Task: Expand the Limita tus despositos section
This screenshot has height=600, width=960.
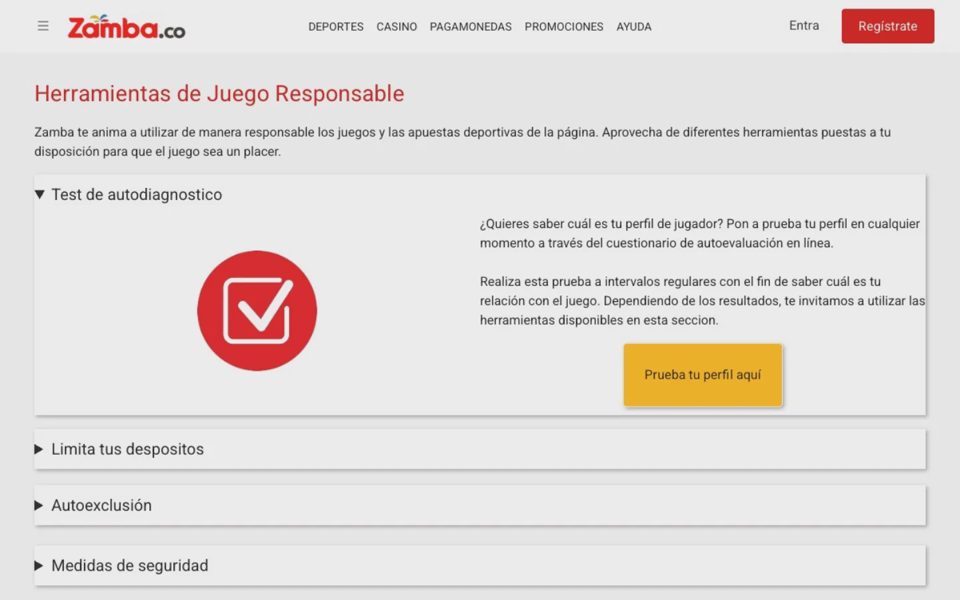Action: point(480,449)
